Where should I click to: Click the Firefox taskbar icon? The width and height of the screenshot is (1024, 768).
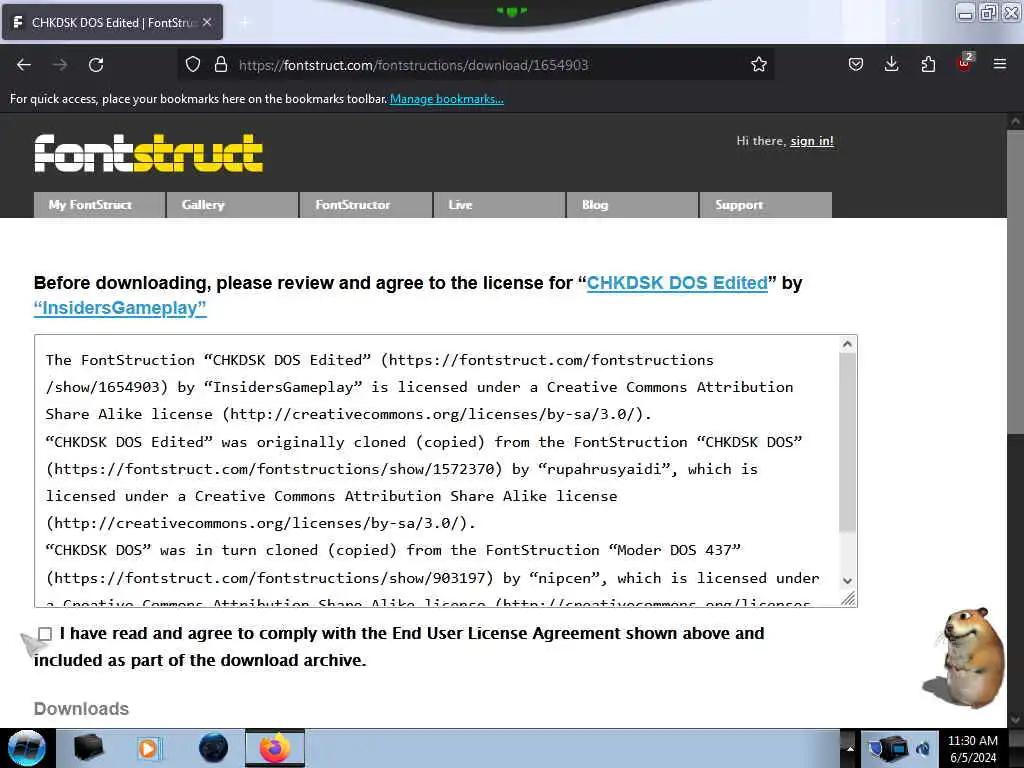point(275,748)
